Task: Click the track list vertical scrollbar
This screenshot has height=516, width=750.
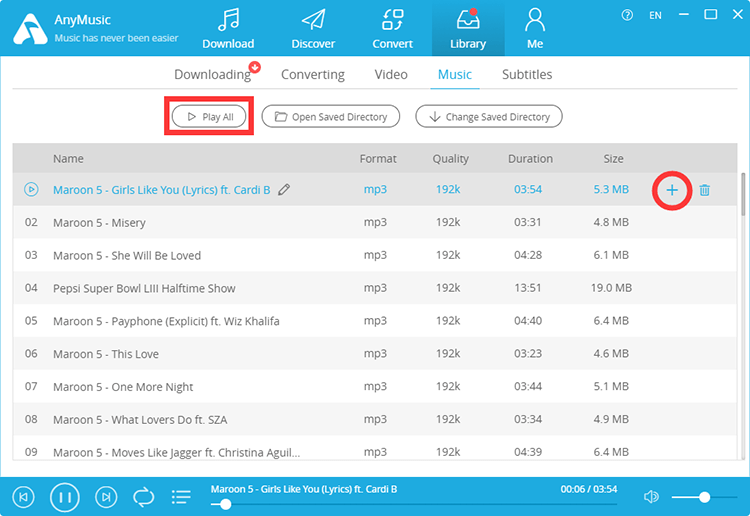Action: (x=743, y=195)
